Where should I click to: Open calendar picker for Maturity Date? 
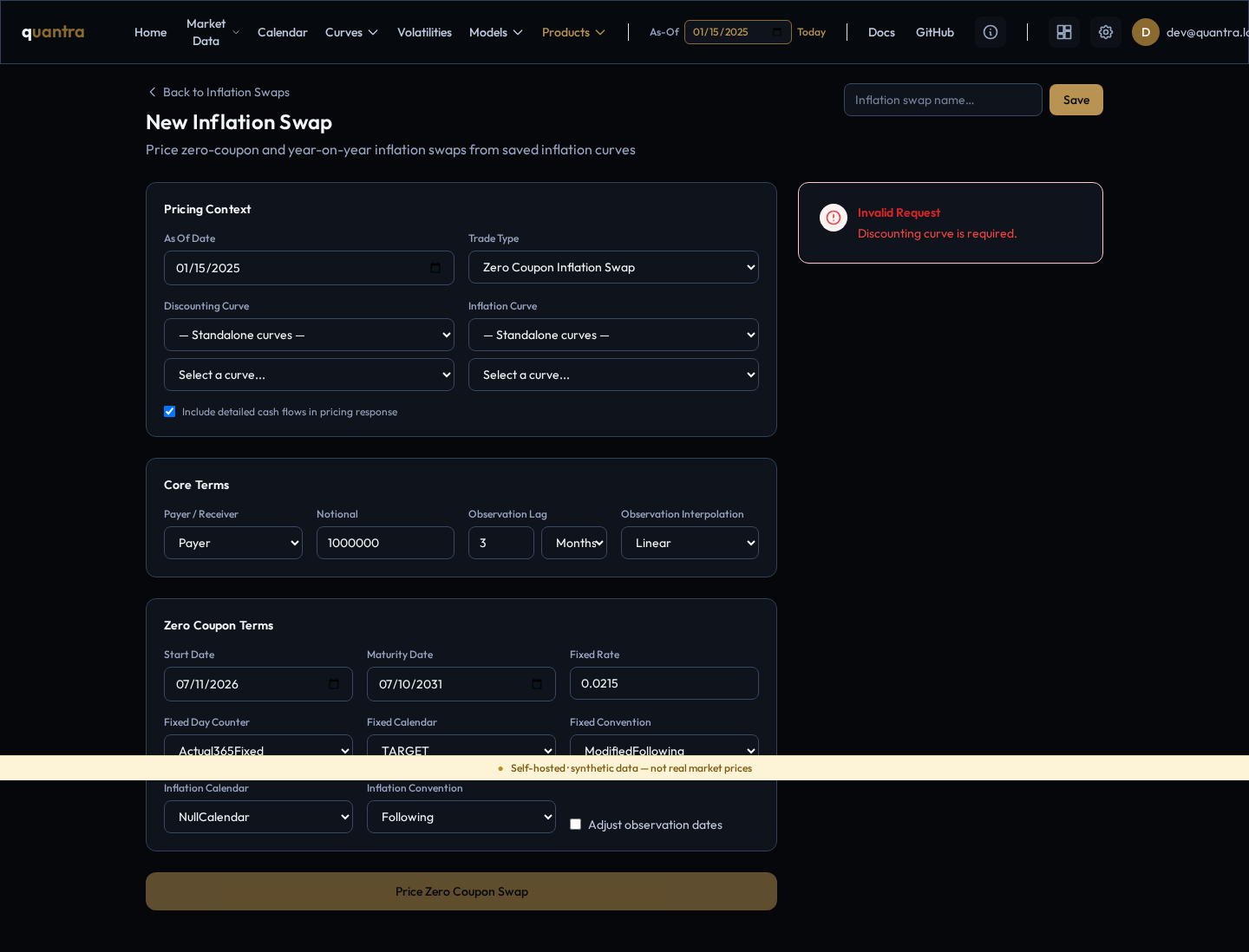click(537, 684)
